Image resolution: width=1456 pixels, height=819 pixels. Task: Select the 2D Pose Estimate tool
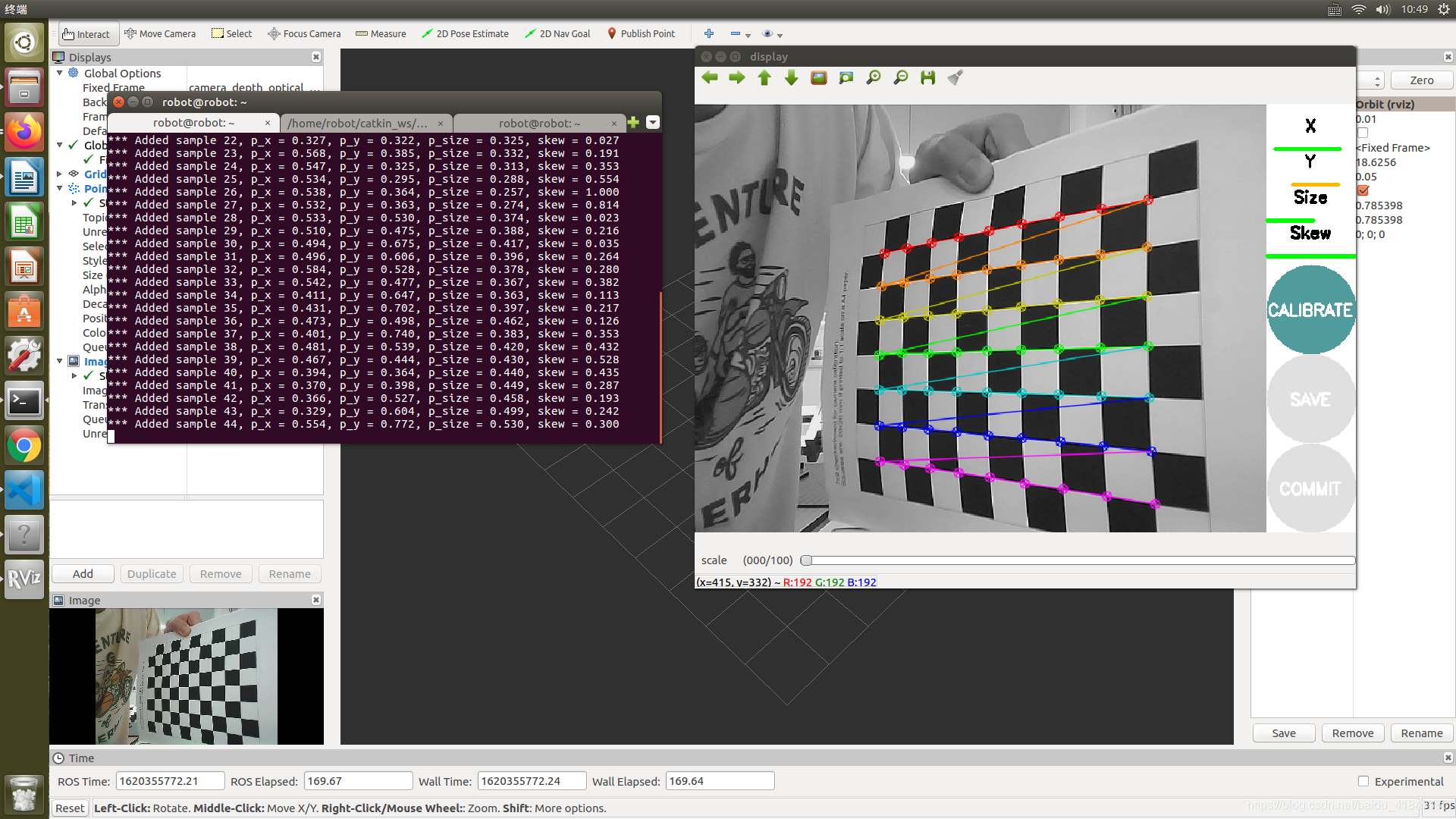point(465,34)
